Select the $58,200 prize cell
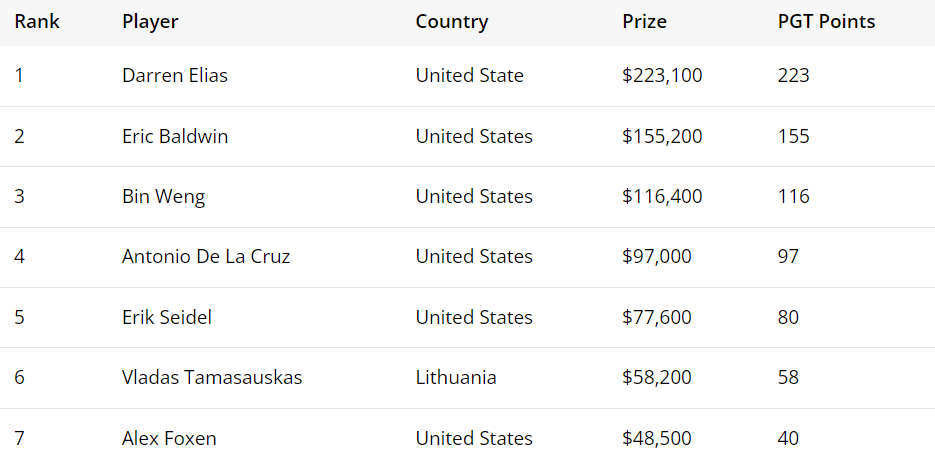The width and height of the screenshot is (935, 467). click(x=657, y=378)
